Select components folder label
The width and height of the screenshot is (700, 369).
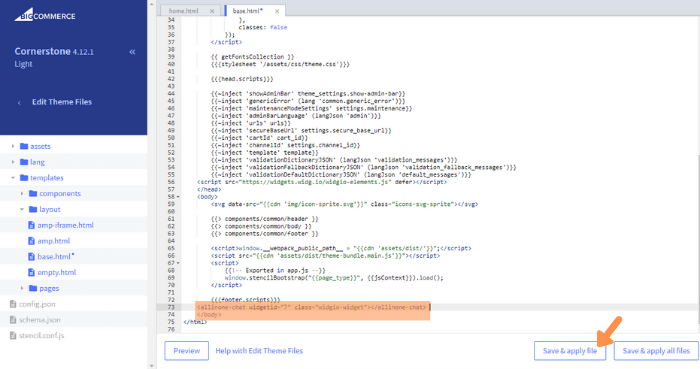pos(60,194)
